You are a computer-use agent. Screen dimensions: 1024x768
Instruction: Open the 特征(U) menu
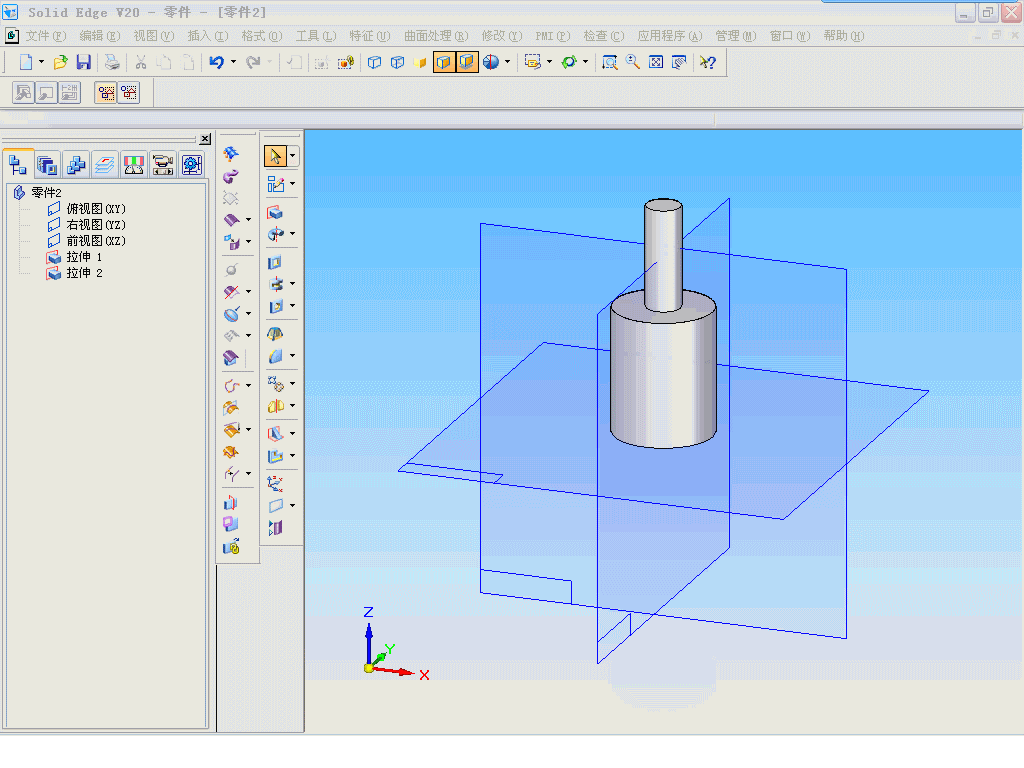(370, 36)
